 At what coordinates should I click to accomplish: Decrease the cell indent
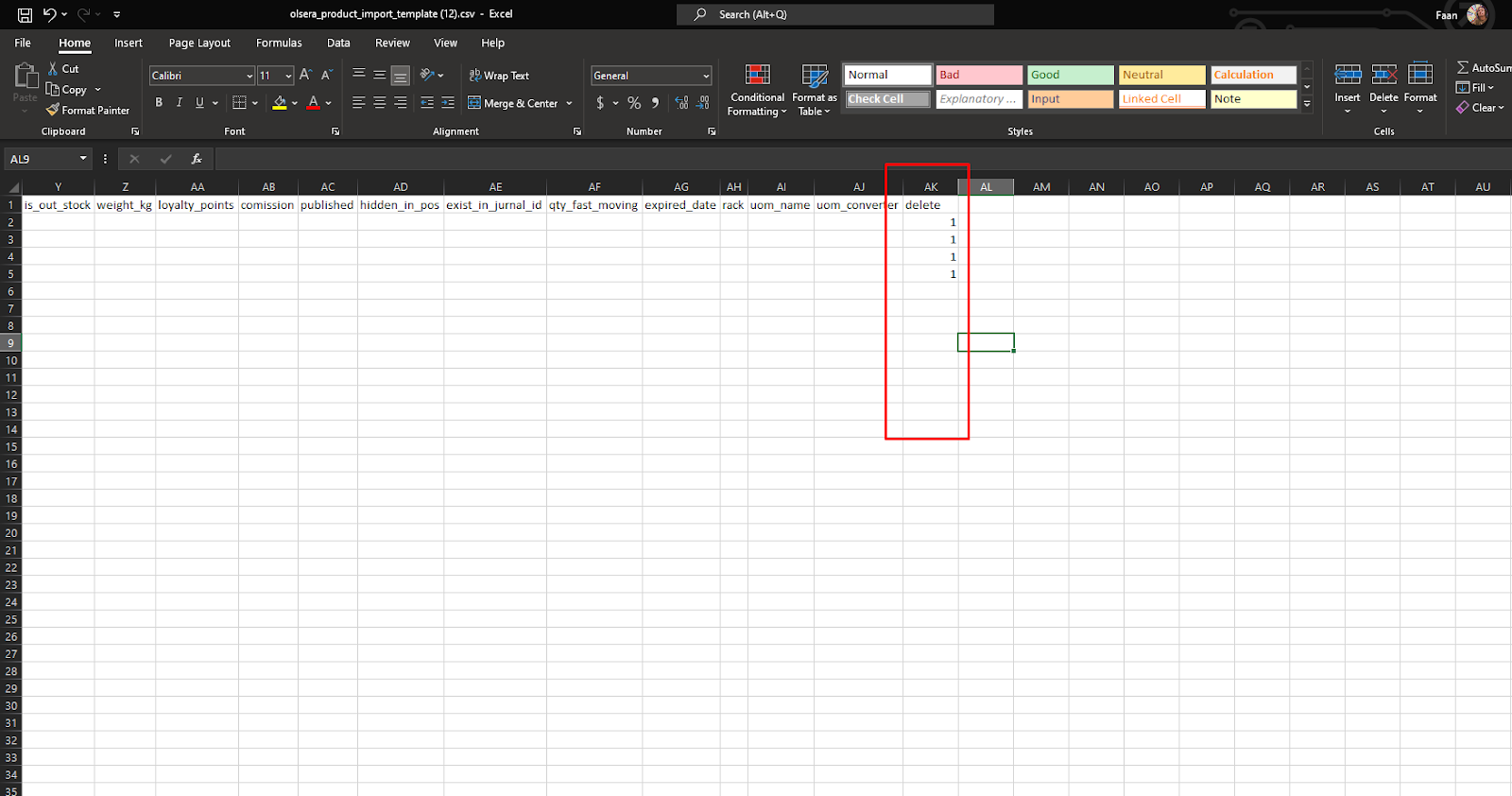click(x=427, y=103)
